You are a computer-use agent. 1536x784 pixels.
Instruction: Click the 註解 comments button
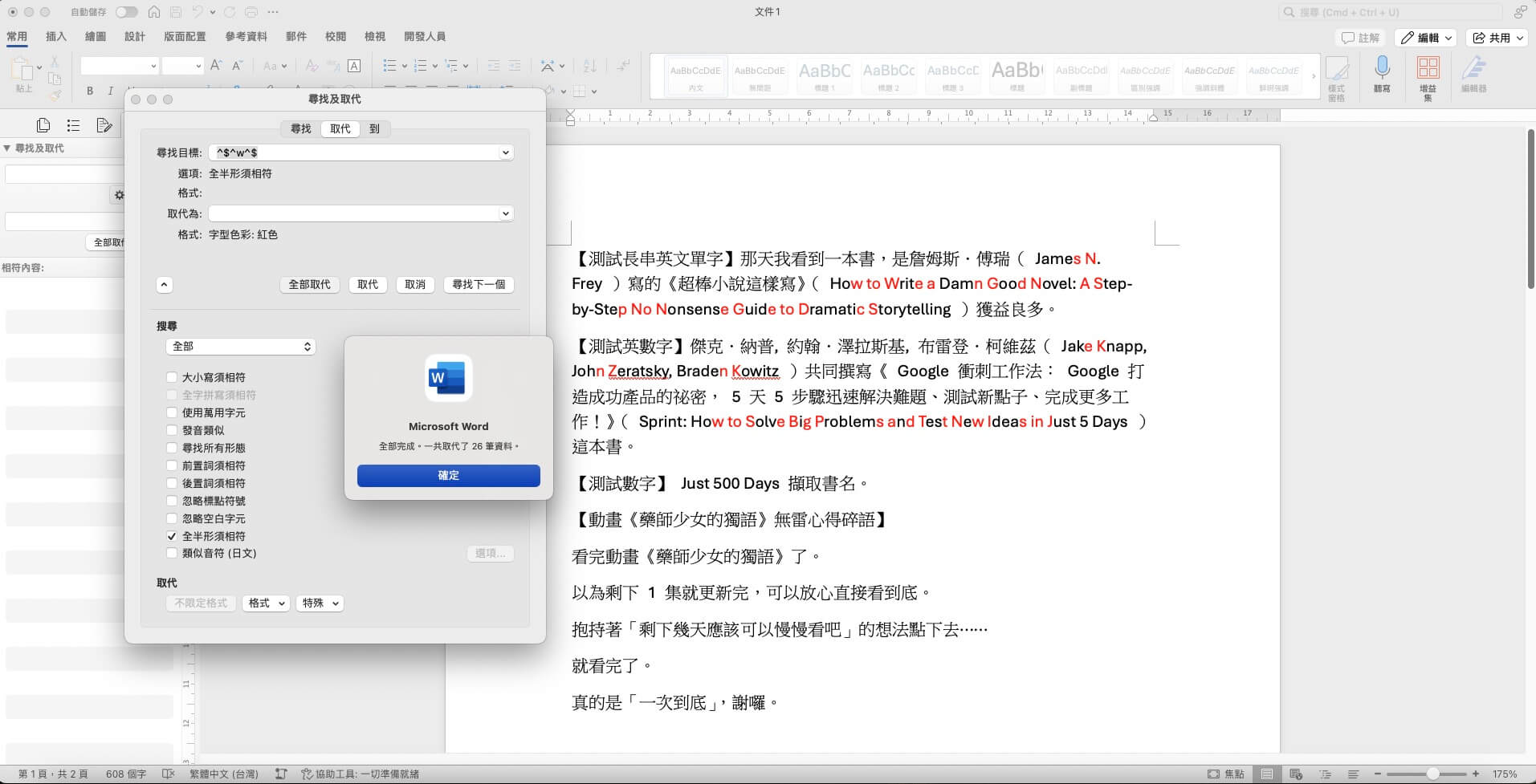[1361, 38]
